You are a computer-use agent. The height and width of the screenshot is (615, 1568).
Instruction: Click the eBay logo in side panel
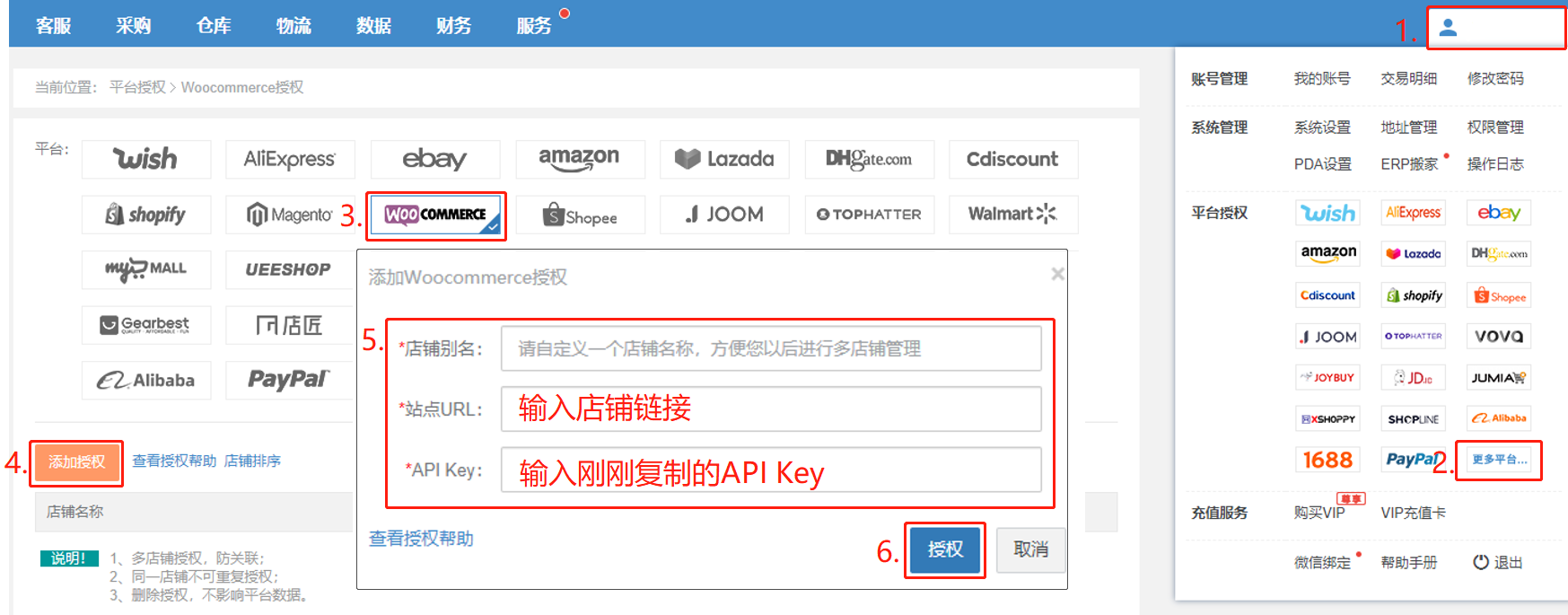1499,213
